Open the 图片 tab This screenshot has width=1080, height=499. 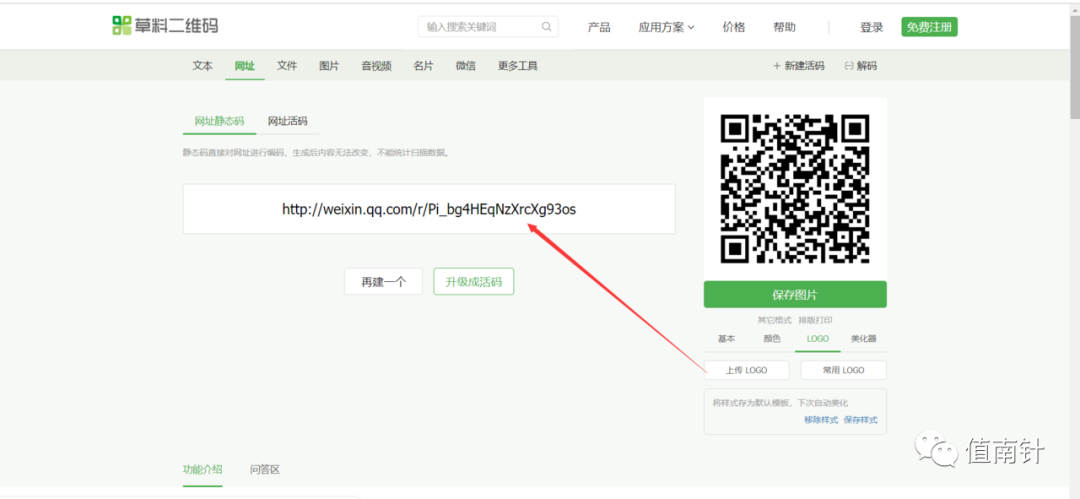point(329,66)
